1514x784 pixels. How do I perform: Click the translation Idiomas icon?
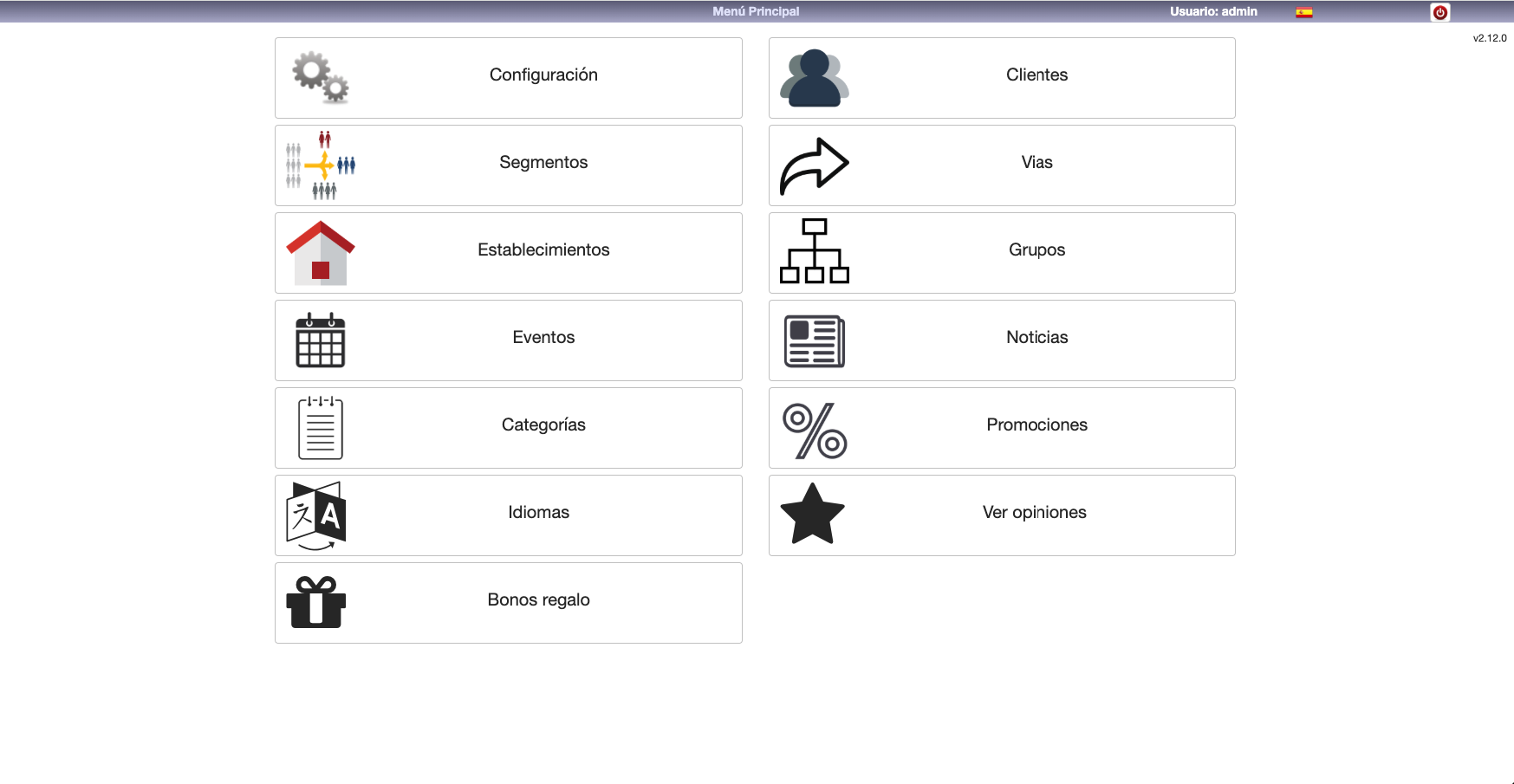click(316, 515)
